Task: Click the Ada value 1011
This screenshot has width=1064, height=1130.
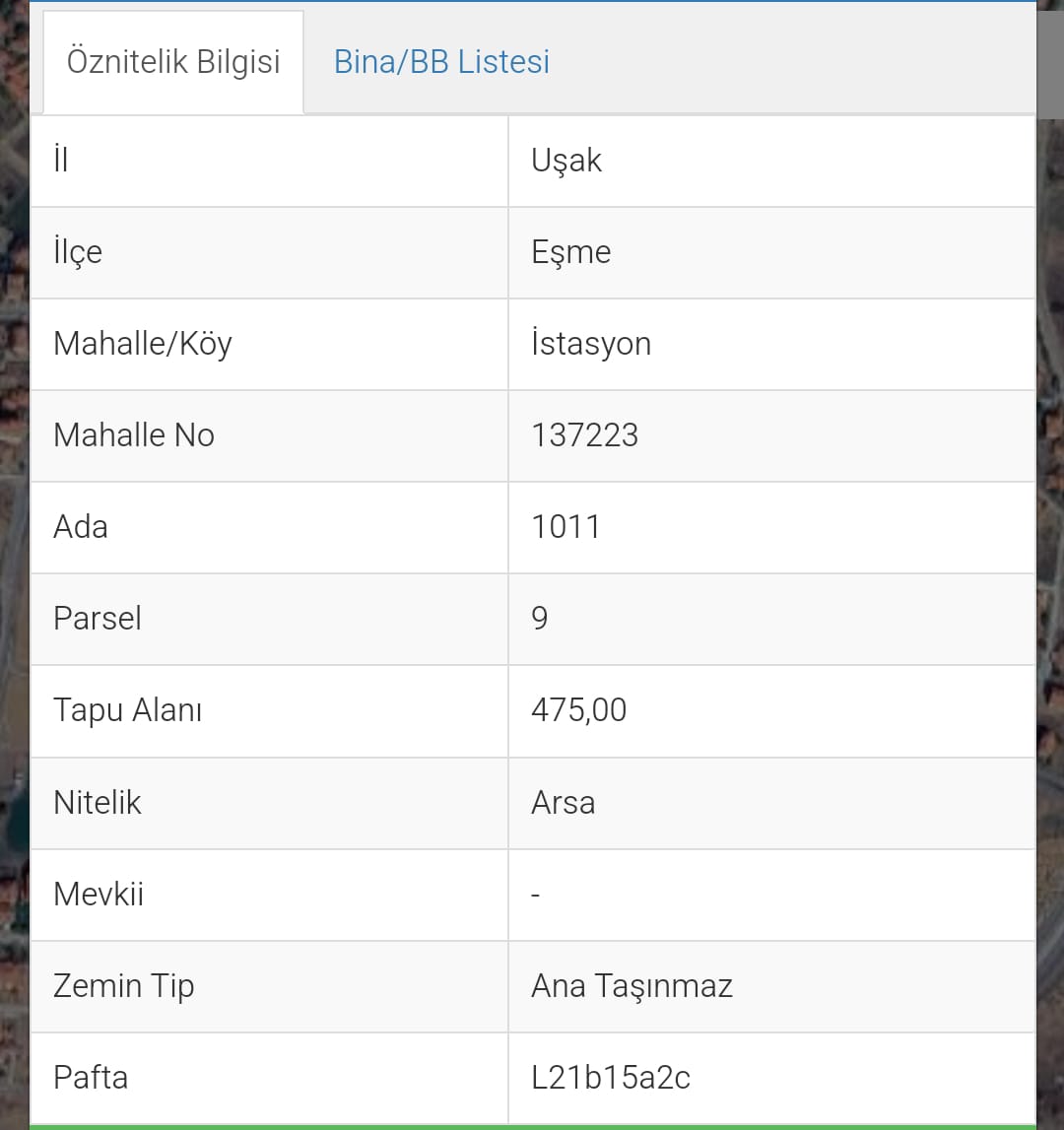Action: (566, 527)
